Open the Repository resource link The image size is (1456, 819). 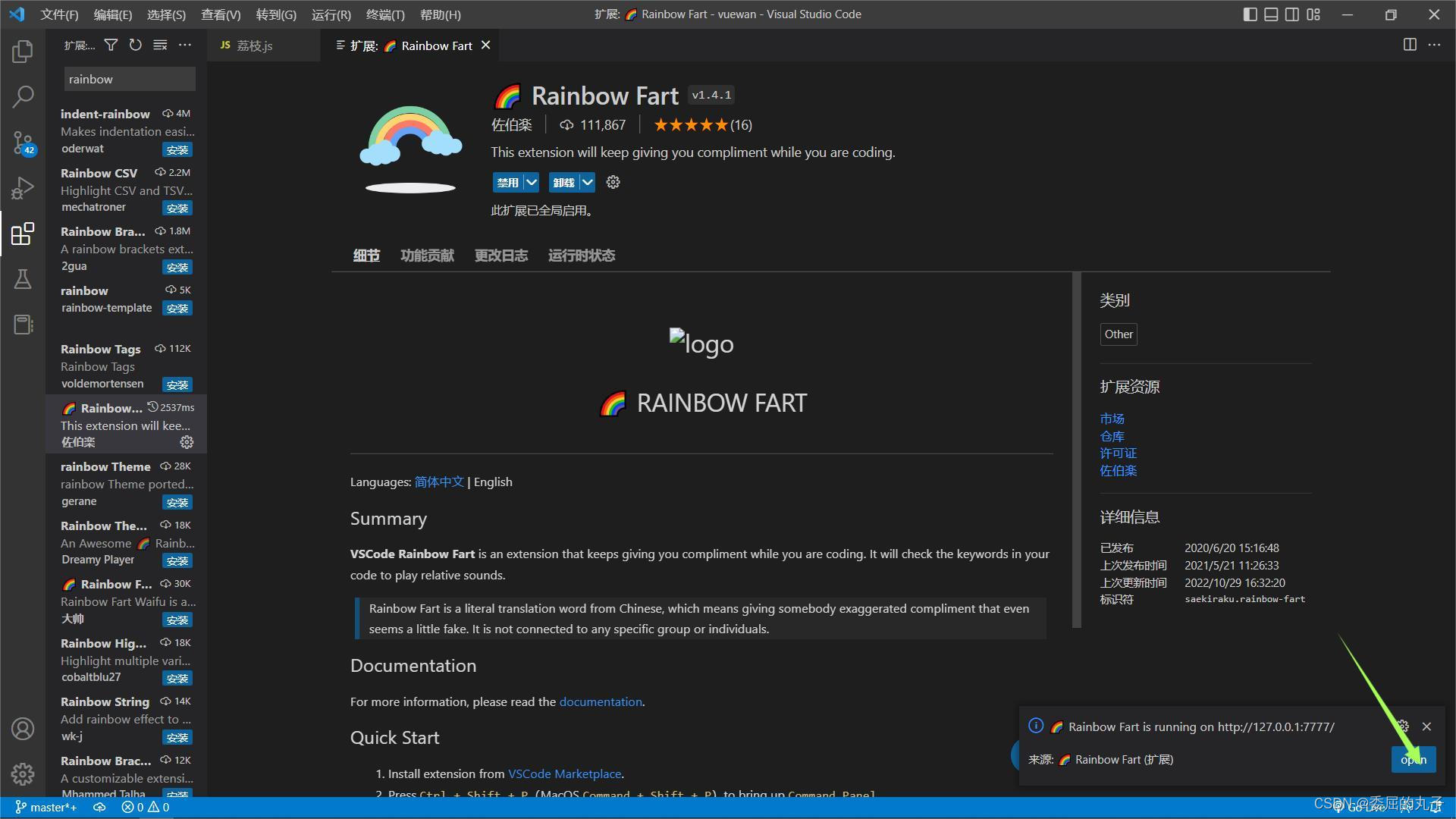tap(1112, 436)
